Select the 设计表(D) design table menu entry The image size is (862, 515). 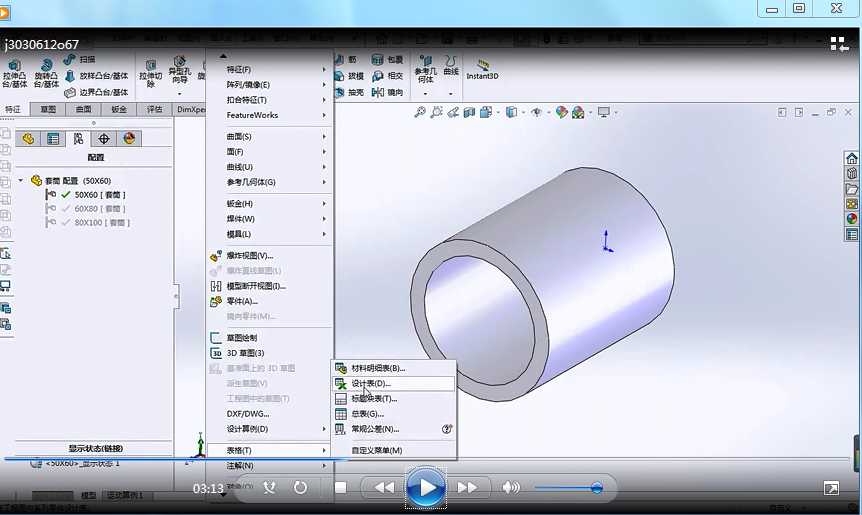click(372, 383)
